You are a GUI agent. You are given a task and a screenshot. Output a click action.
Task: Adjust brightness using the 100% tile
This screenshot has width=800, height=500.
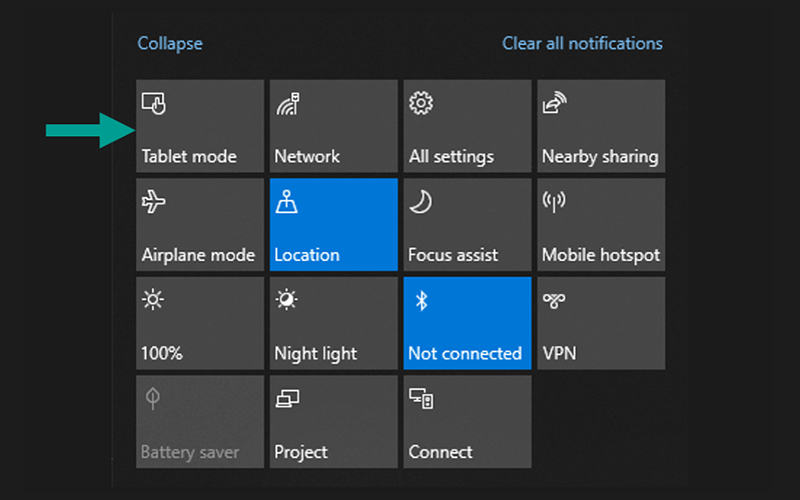(x=200, y=323)
